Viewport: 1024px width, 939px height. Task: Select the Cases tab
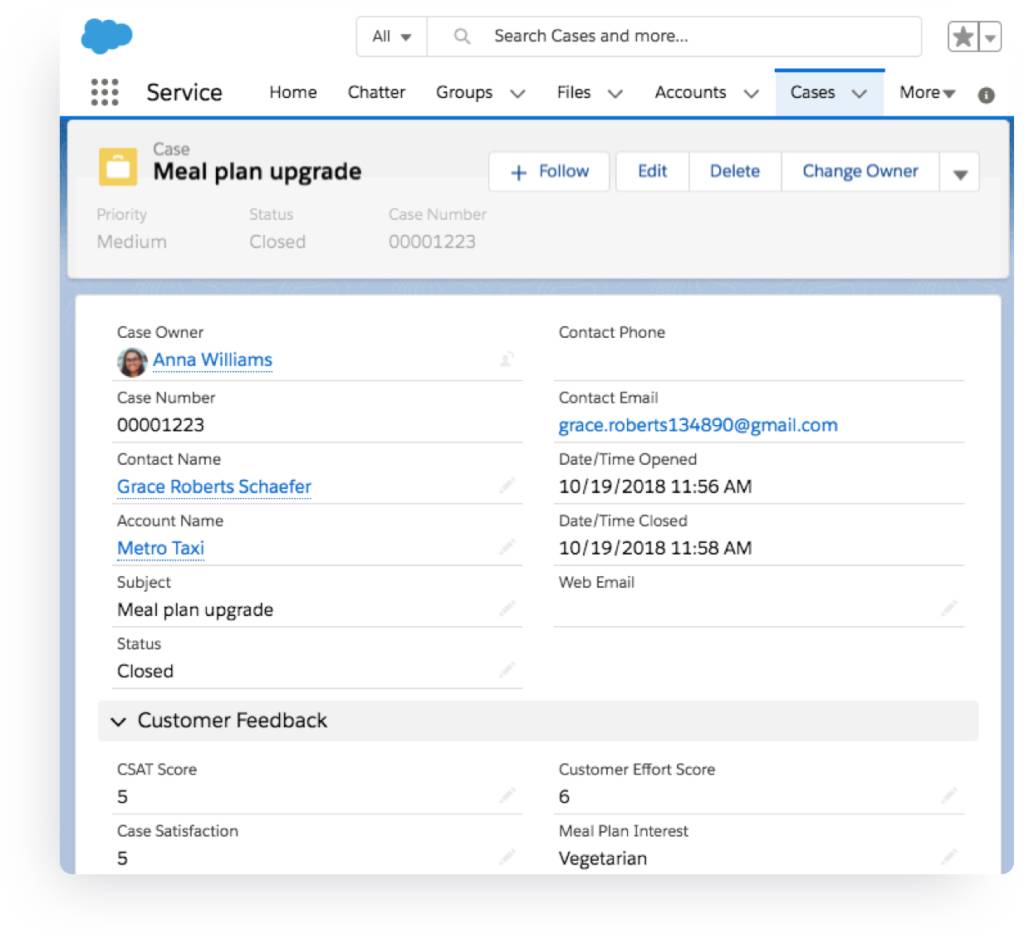click(x=812, y=92)
